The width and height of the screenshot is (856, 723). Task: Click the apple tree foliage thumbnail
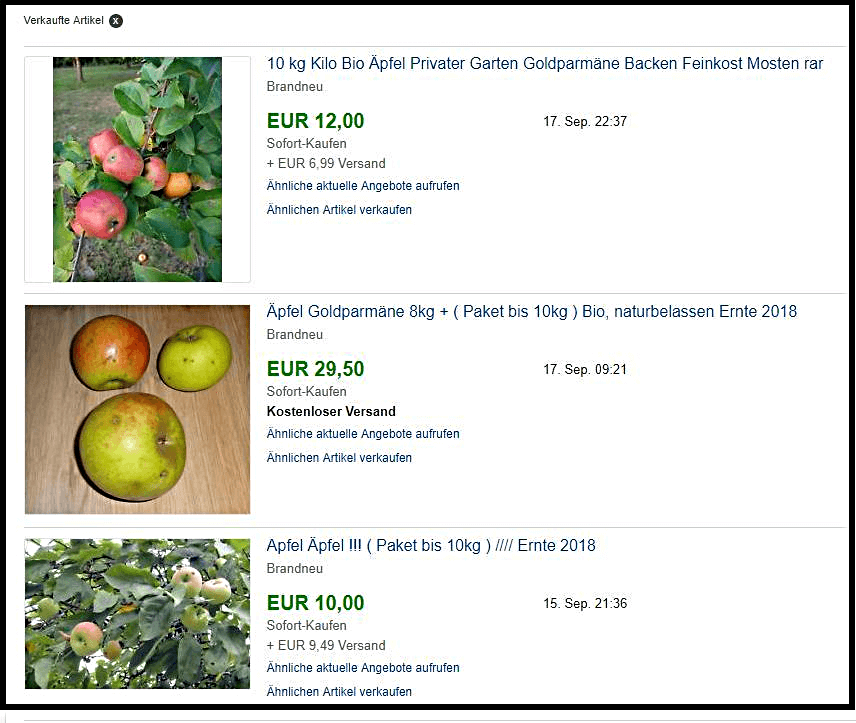[137, 614]
